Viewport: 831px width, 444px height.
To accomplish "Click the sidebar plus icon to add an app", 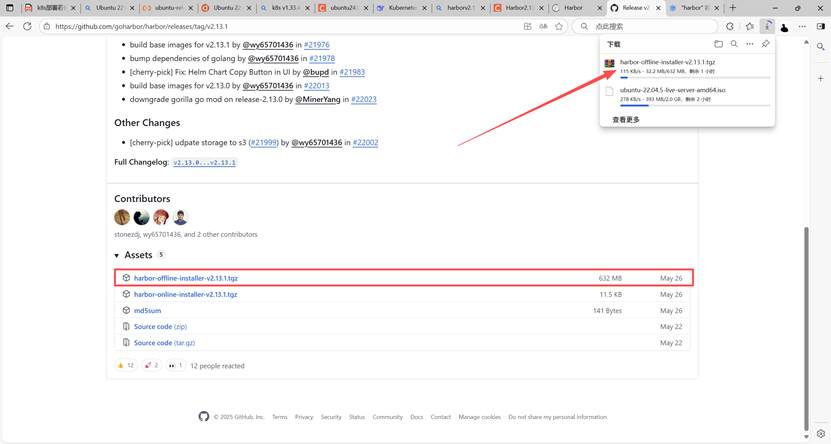I will [820, 78].
